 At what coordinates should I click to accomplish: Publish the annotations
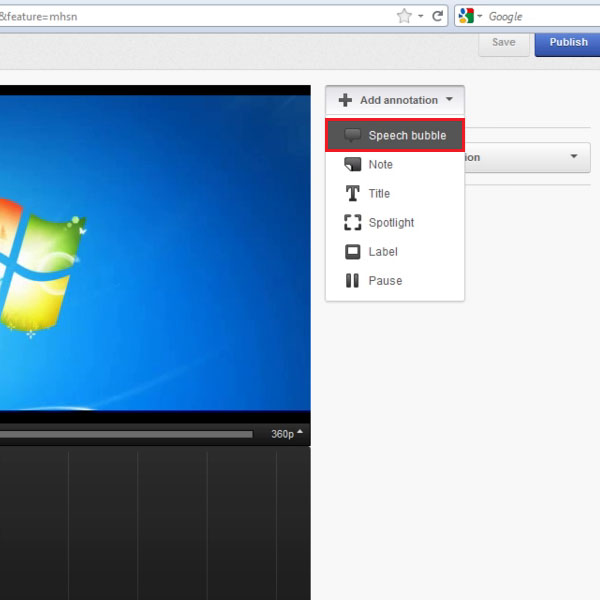568,42
